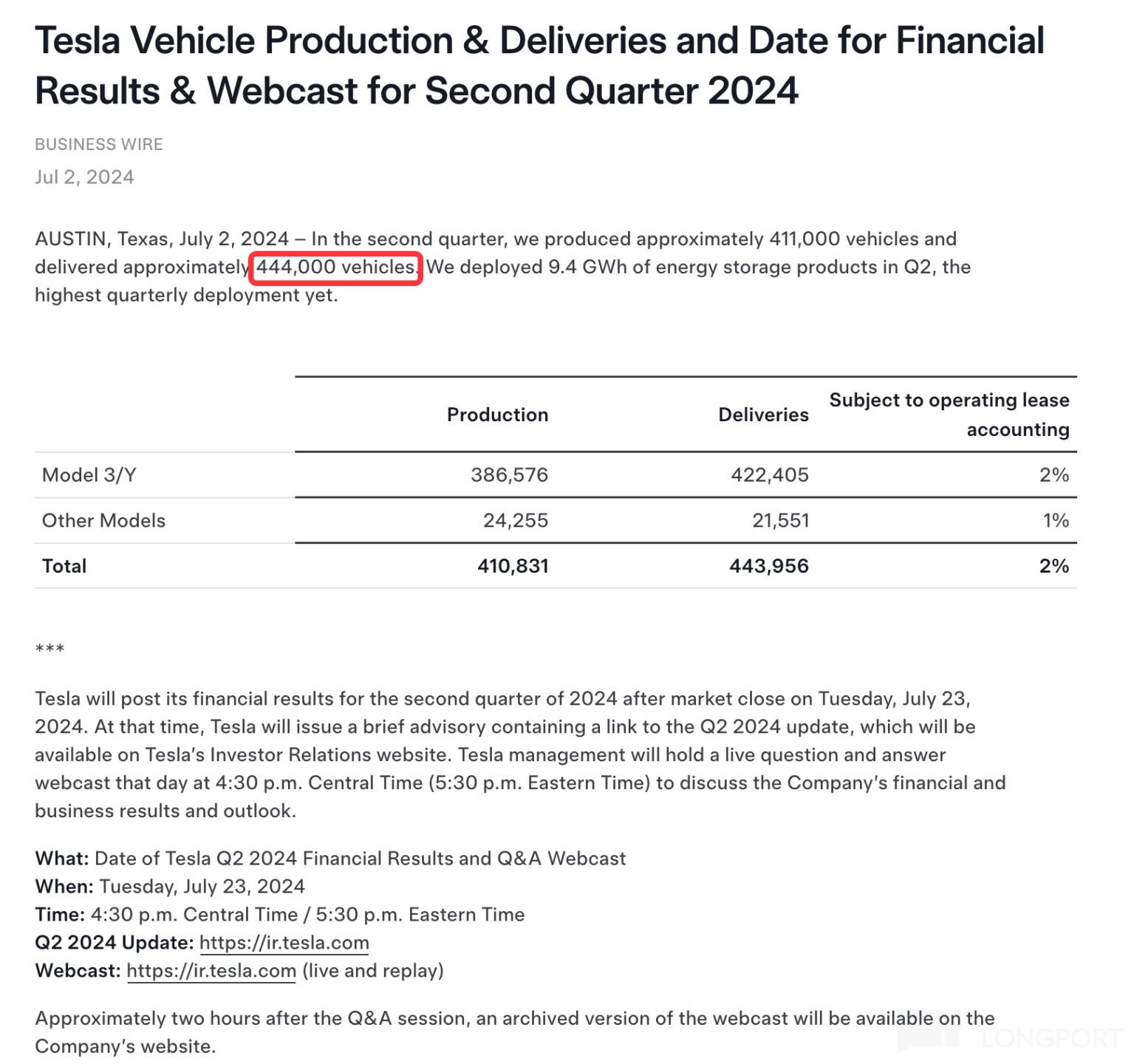Viewport: 1134px width, 1064px height.
Task: Click the Other Models deliveries value 21,551
Action: (781, 521)
